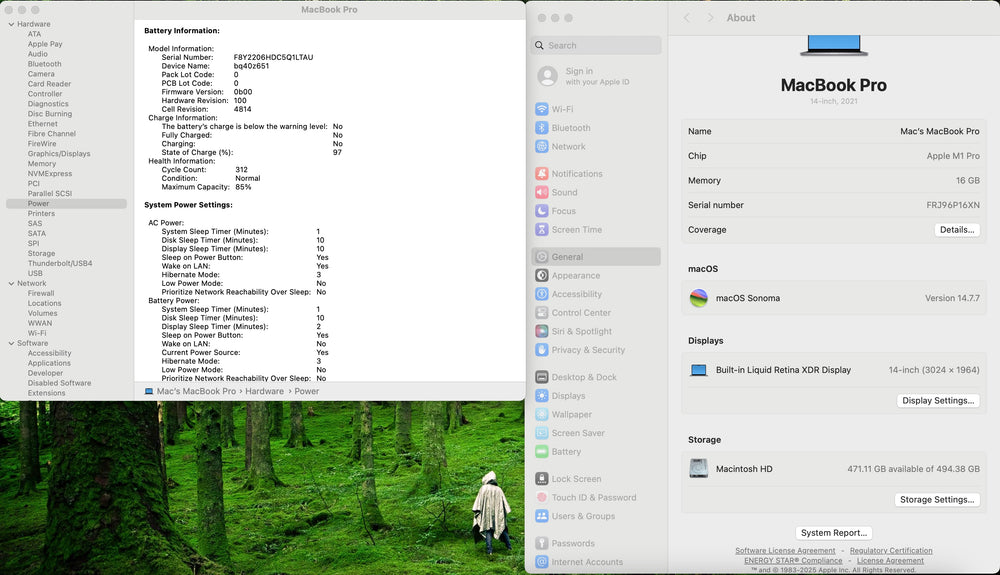Click the Coverage Details… button

957,230
